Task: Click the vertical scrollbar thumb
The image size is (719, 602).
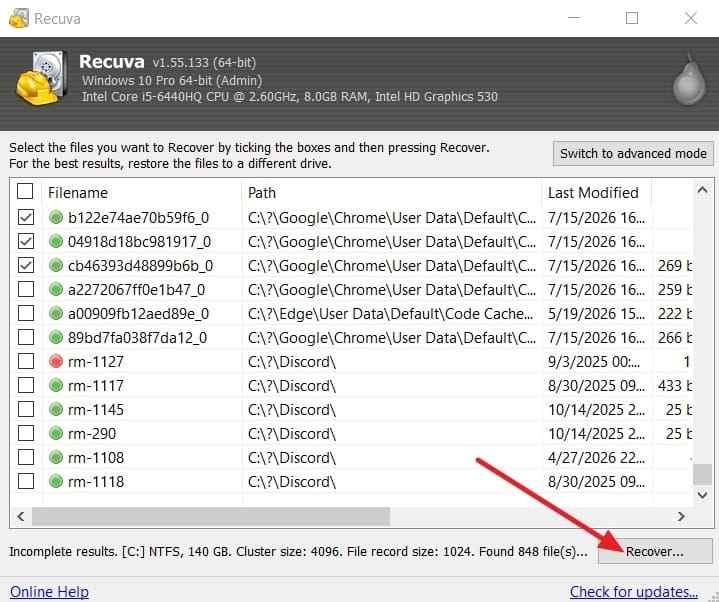Action: pyautogui.click(x=702, y=474)
